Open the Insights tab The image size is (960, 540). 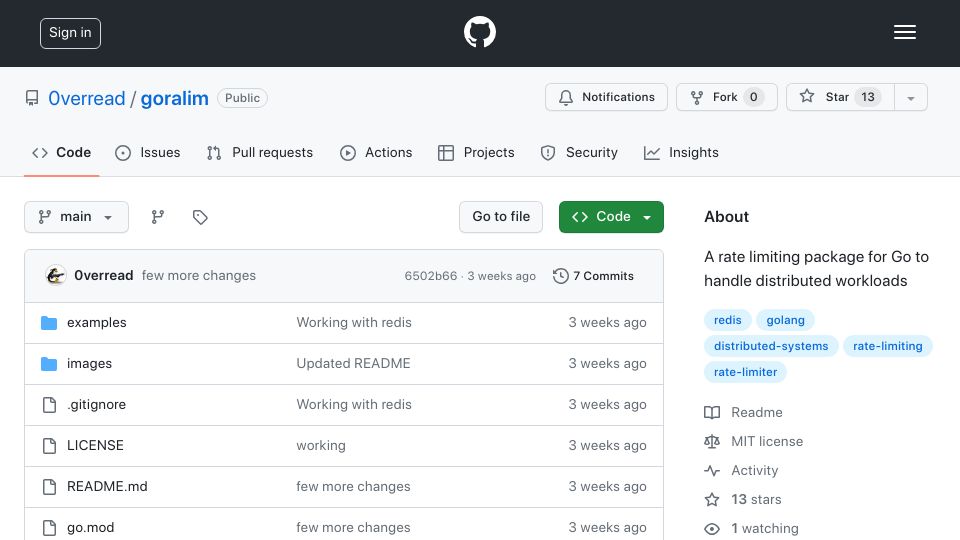[x=681, y=152]
